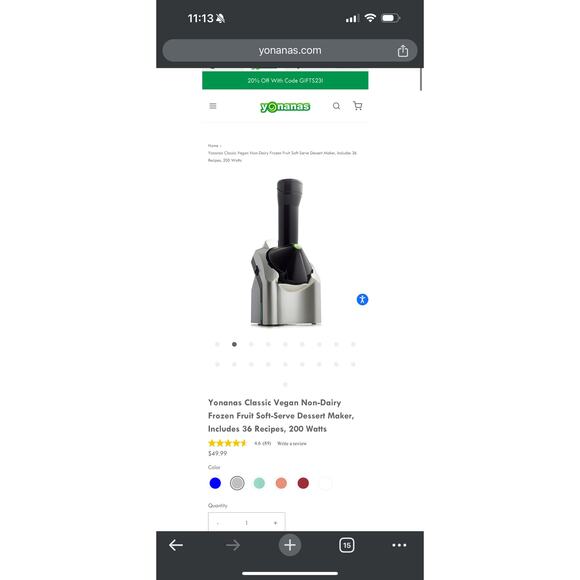The width and height of the screenshot is (580, 580).
Task: Open the shopping cart icon
Action: (x=358, y=106)
